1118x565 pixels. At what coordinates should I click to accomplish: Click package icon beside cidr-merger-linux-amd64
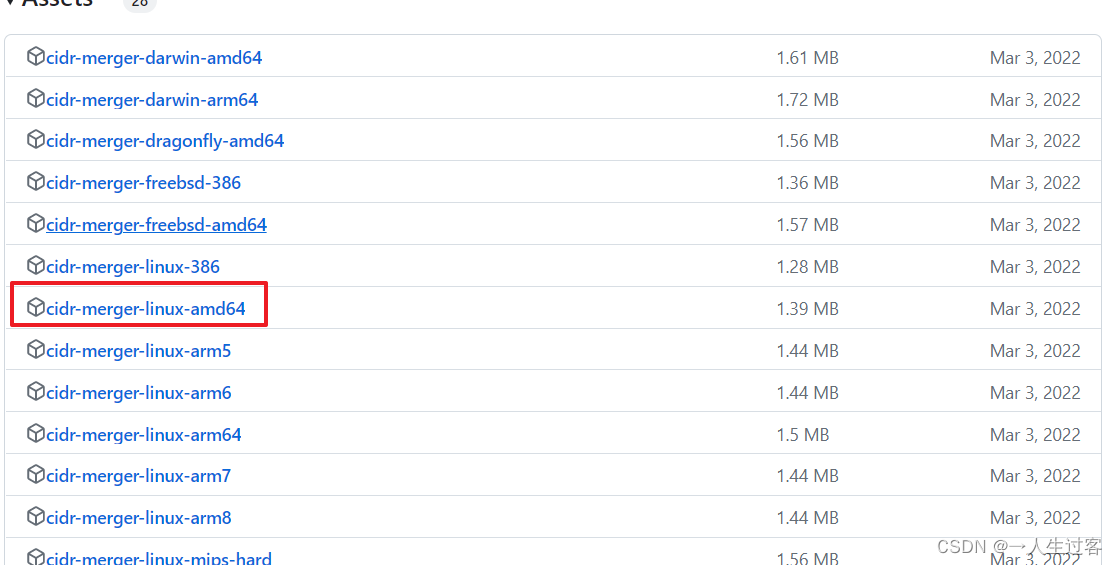[x=36, y=307]
